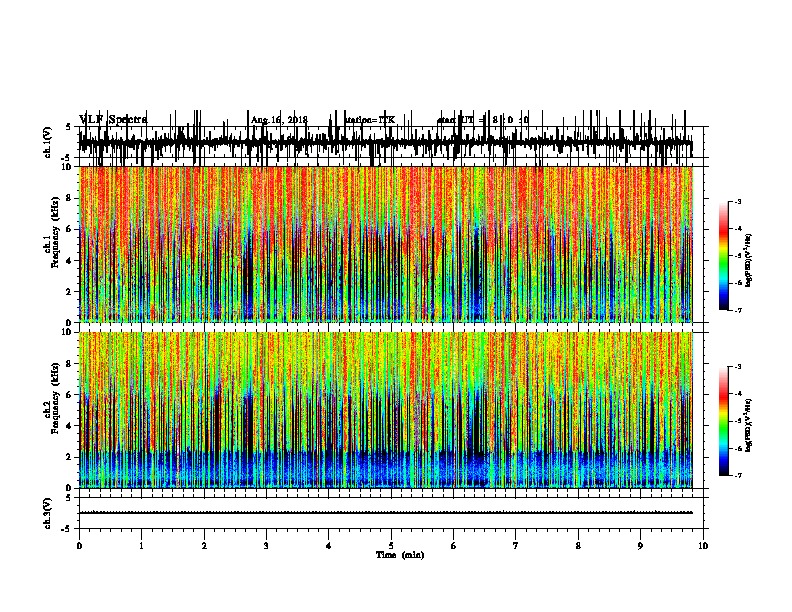The height and width of the screenshot is (612, 792).
Task: Click the "5" tick on ch.1(V) axis
Action: click(x=69, y=127)
